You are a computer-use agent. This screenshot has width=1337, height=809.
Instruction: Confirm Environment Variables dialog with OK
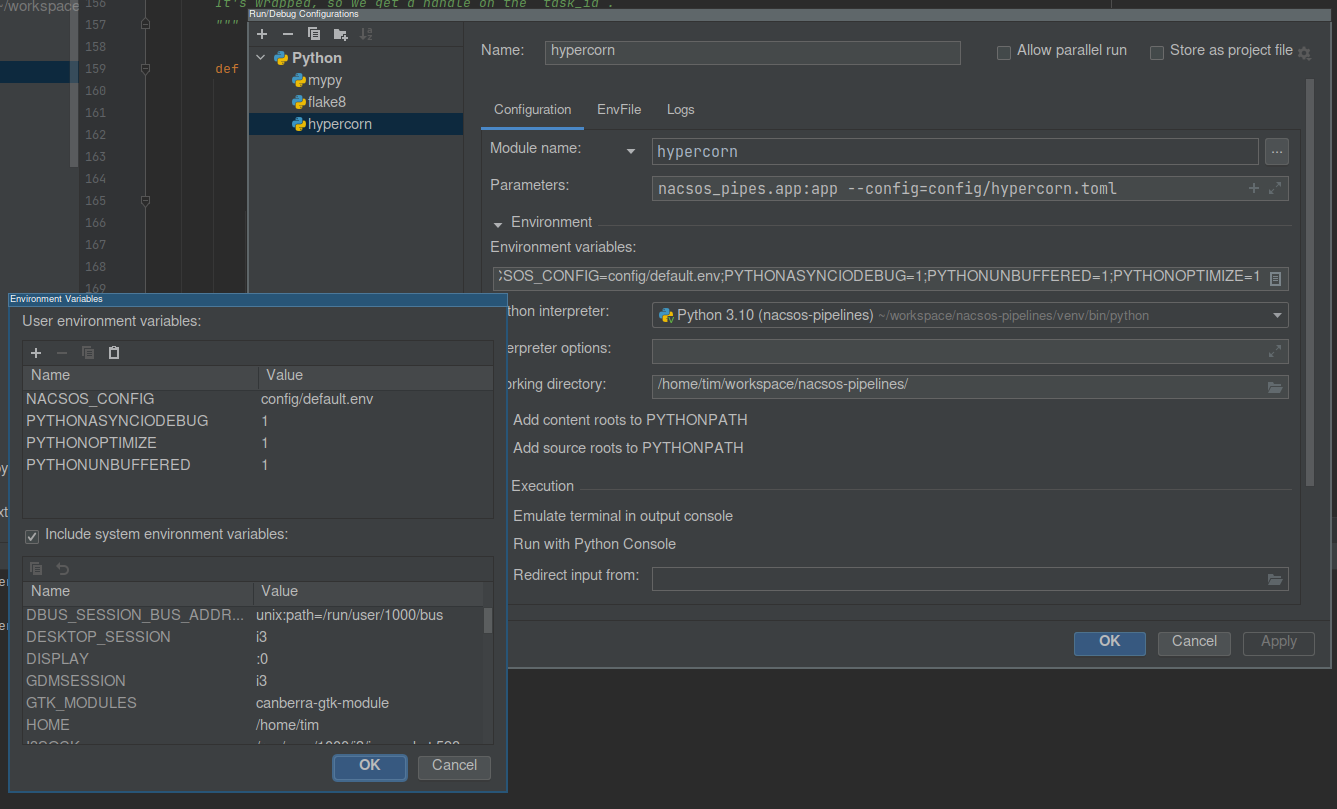369,766
